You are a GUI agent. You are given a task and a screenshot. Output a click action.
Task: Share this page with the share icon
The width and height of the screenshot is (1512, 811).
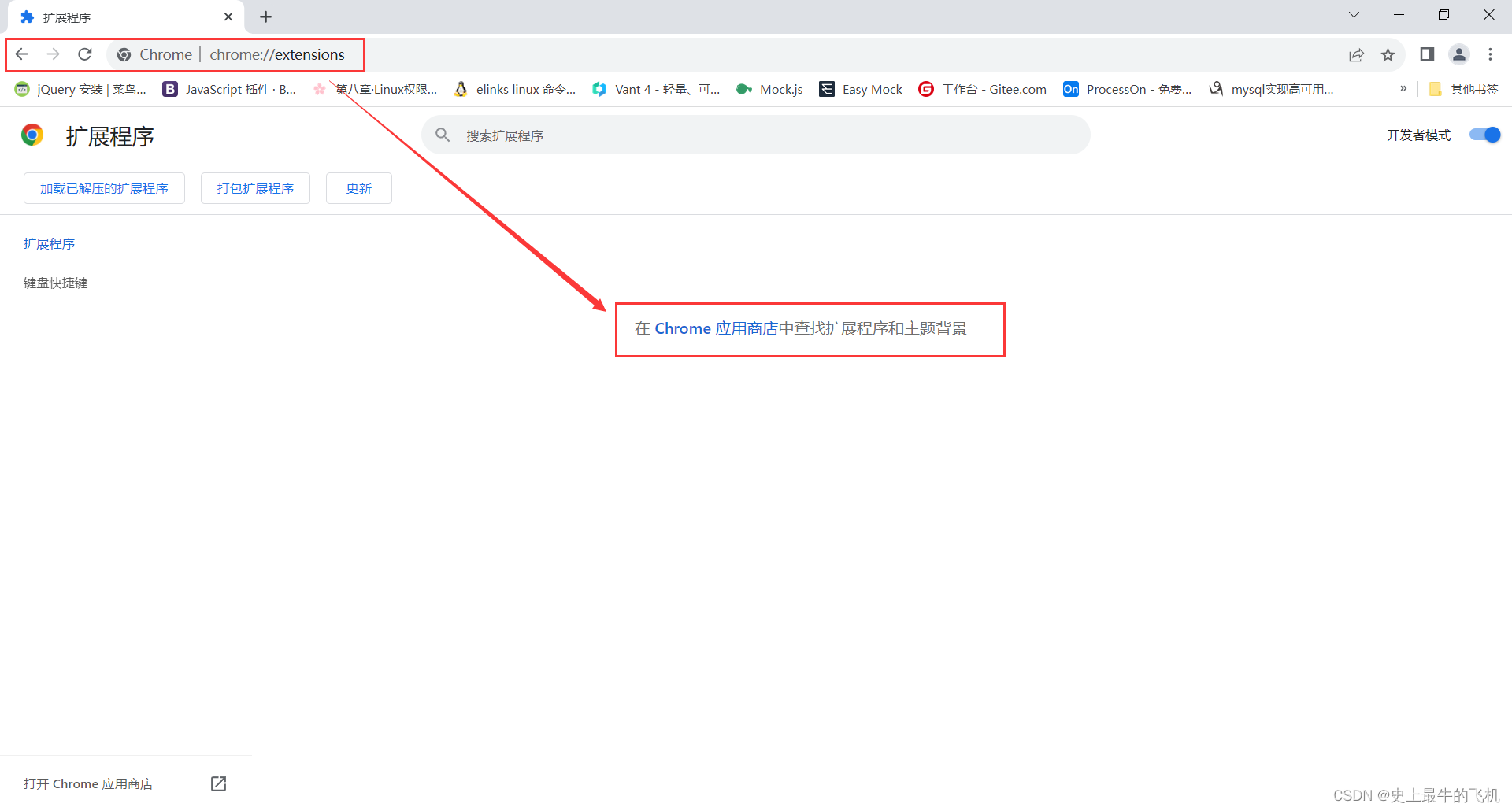click(1356, 54)
